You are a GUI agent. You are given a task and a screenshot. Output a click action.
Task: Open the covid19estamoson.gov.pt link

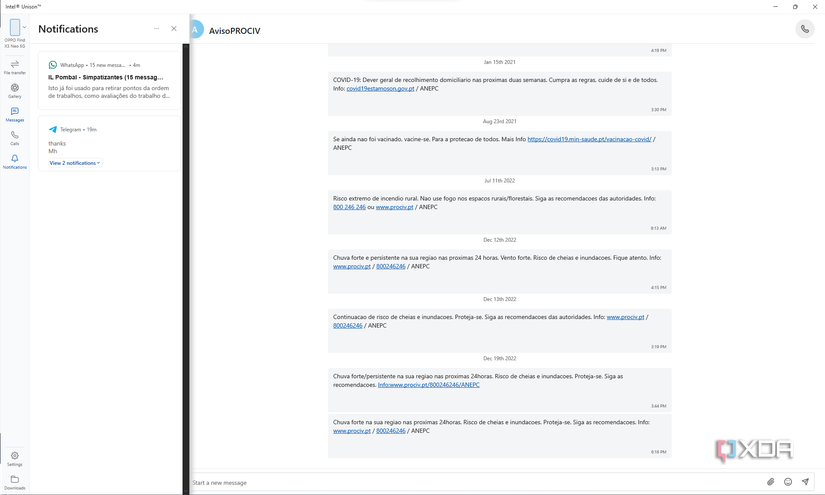click(380, 88)
